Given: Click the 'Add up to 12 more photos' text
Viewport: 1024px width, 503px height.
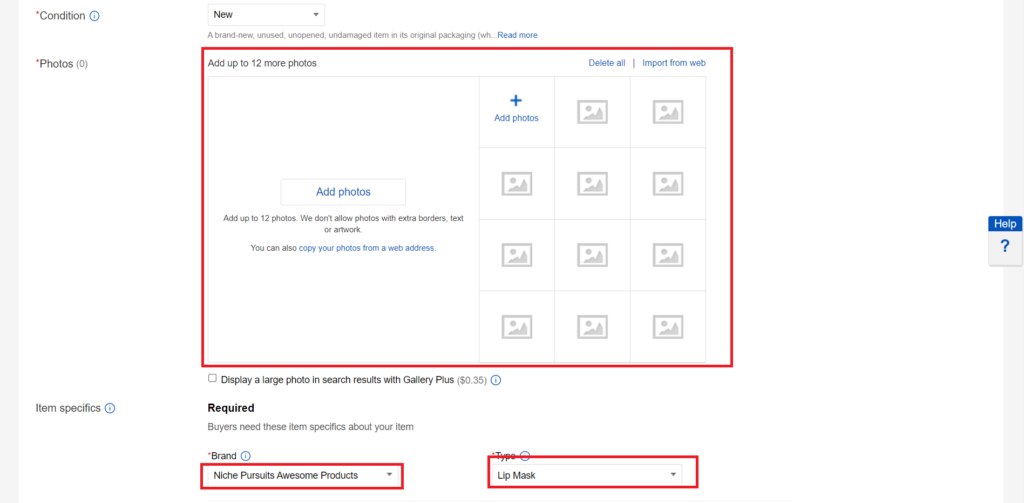Looking at the screenshot, I should click(262, 63).
